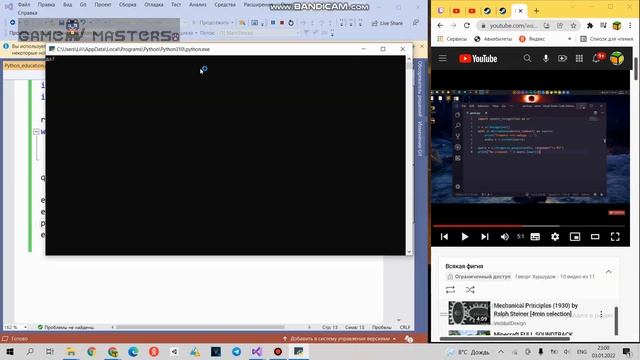Open YouTube account avatar
Image resolution: width=640 pixels, height=360 pixels.
[617, 58]
